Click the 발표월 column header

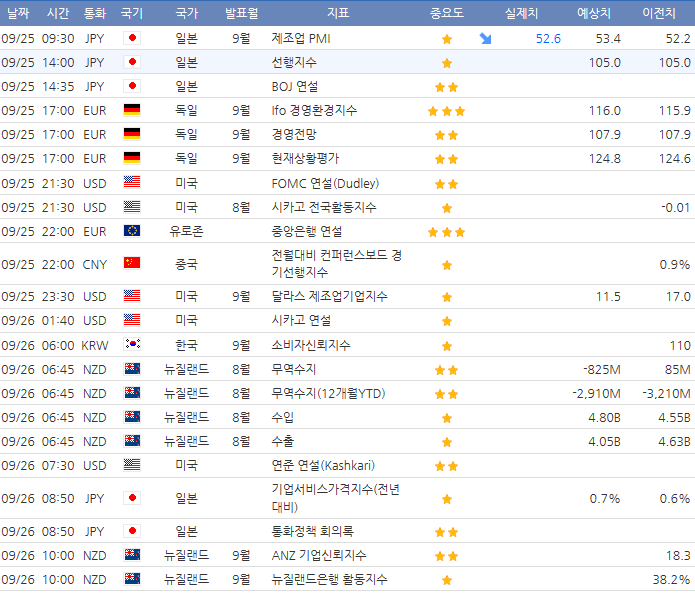point(242,13)
